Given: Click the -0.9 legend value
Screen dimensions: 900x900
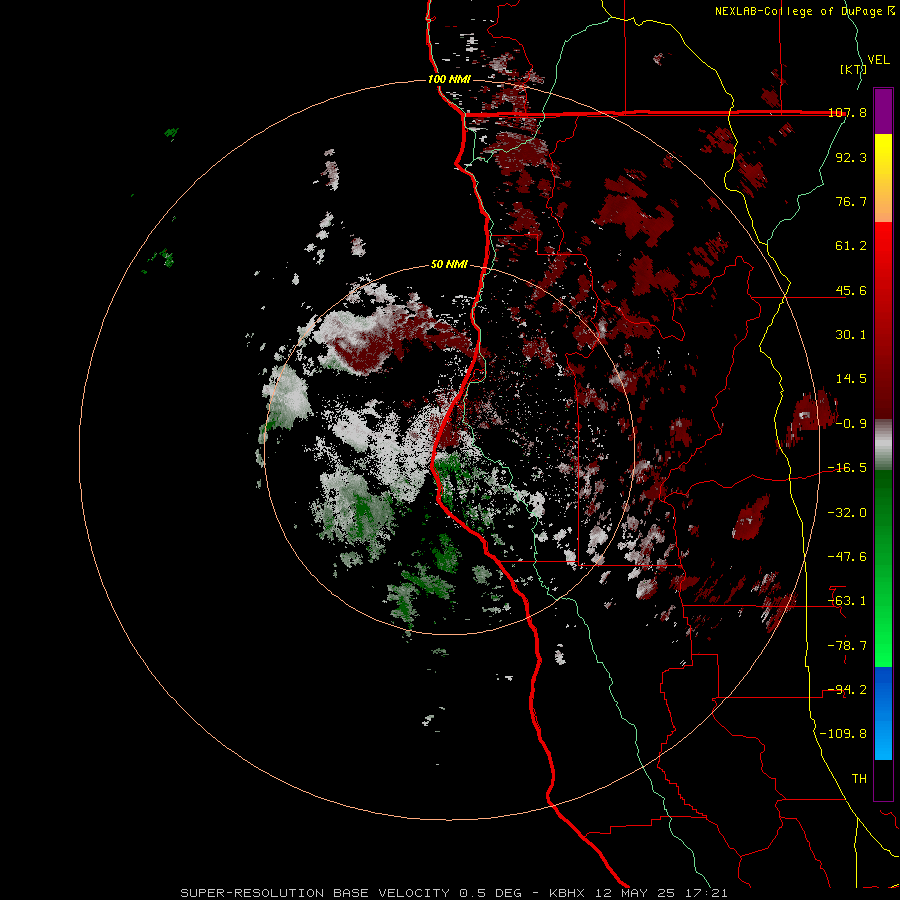Looking at the screenshot, I should [851, 424].
